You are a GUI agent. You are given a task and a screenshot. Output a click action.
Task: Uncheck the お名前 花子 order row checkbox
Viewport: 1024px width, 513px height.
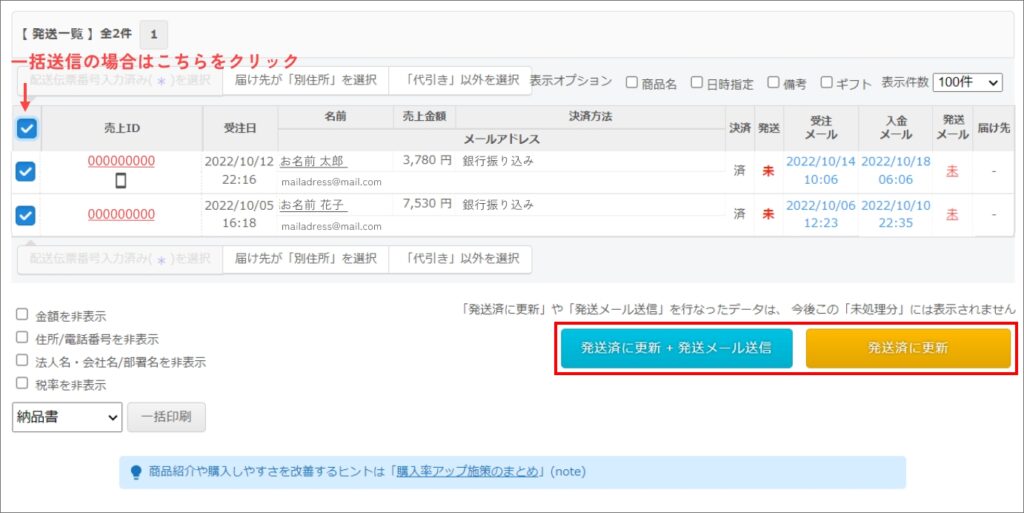point(26,214)
